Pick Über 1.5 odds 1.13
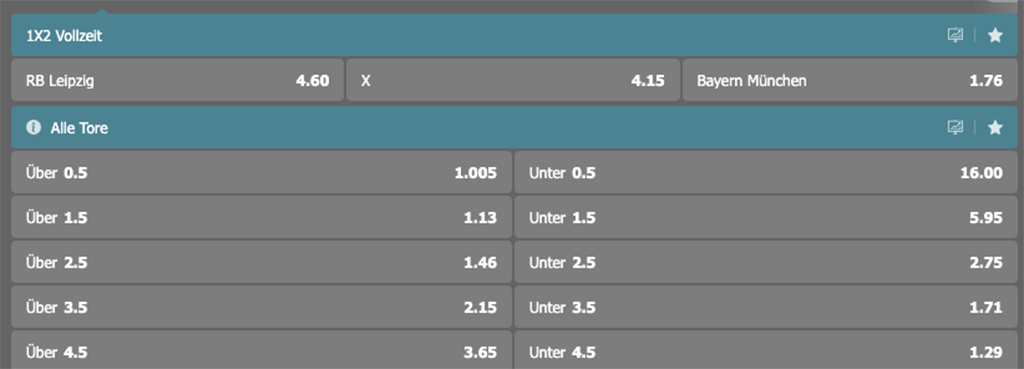This screenshot has width=1024, height=369. [x=261, y=217]
